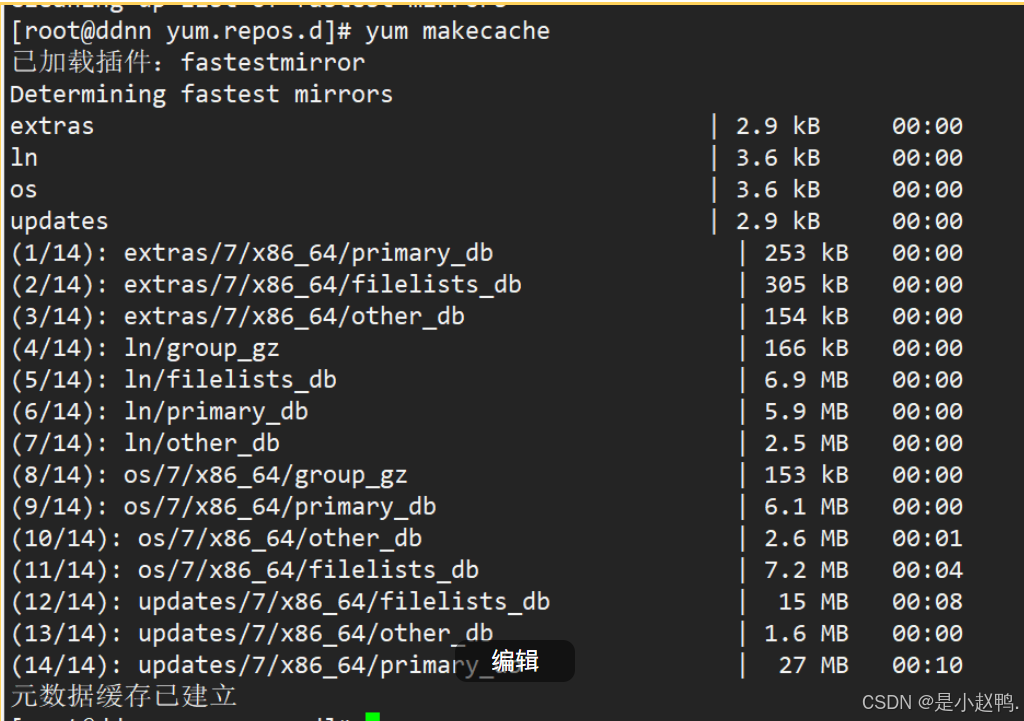The width and height of the screenshot is (1024, 721).
Task: Click the [root@ddnn yum.repos.d]# prompt
Action: tap(182, 31)
